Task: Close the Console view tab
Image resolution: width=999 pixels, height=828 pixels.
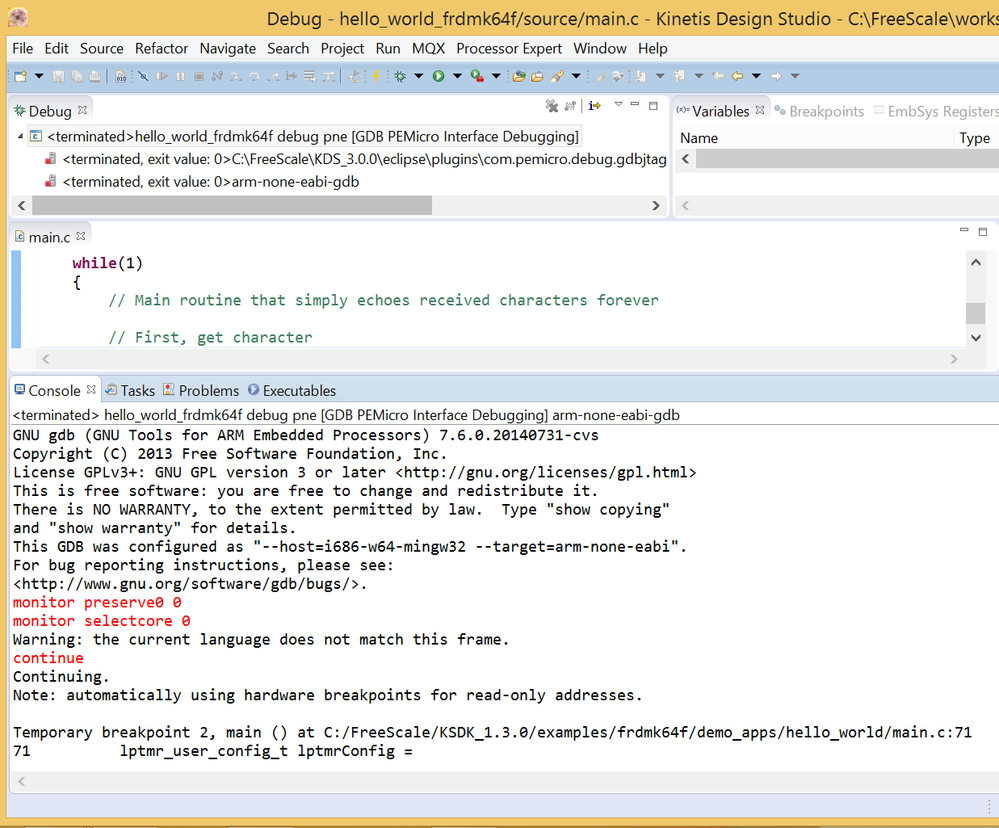Action: [91, 389]
